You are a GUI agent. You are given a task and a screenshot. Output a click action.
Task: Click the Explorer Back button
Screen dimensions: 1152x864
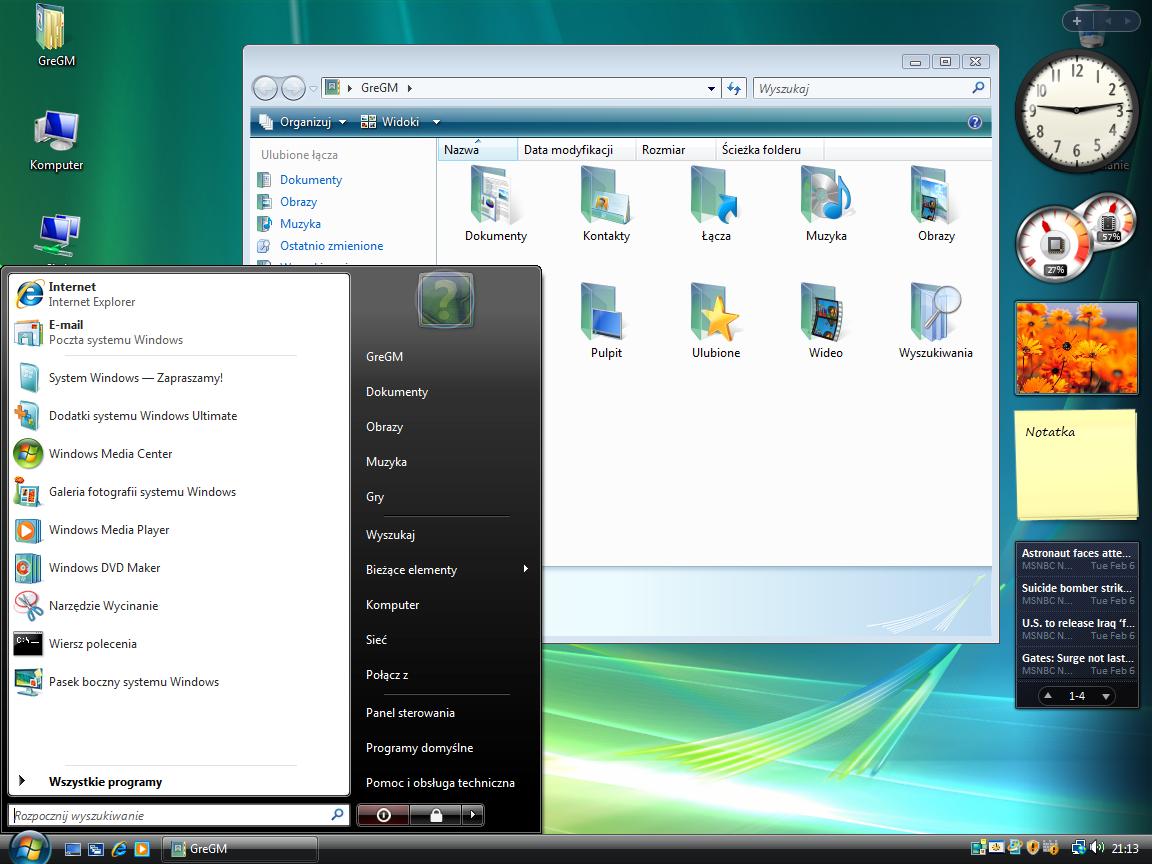tap(265, 88)
